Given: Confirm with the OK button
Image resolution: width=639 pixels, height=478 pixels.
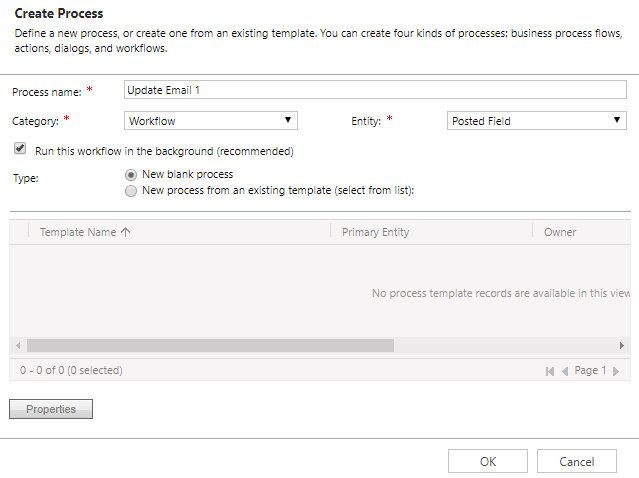Looking at the screenshot, I should (488, 461).
